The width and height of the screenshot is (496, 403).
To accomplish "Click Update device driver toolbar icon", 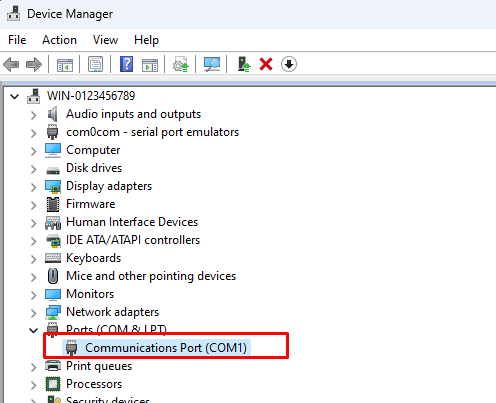I will 180,64.
